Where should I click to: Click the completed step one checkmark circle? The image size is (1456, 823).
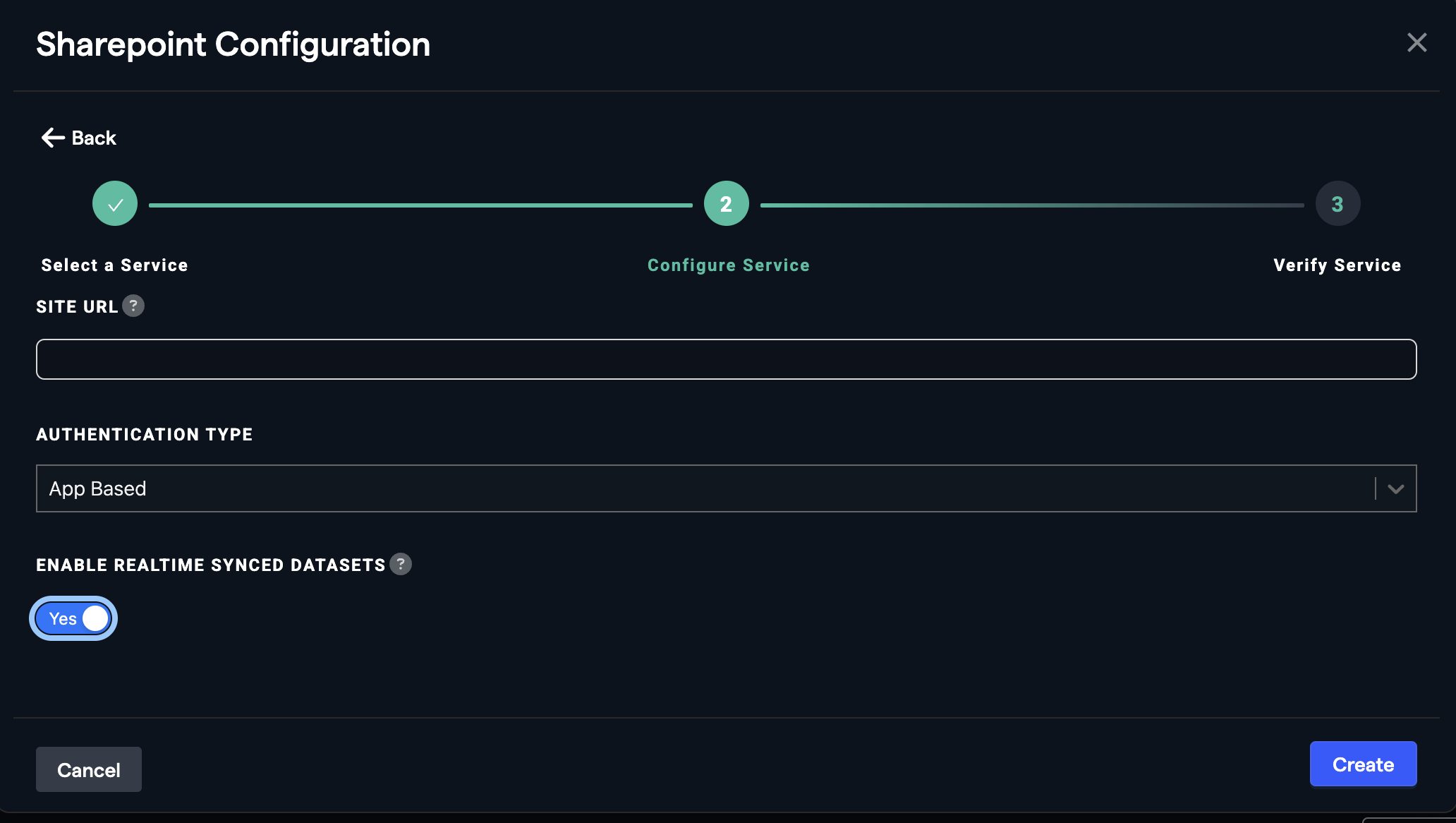[x=115, y=204]
